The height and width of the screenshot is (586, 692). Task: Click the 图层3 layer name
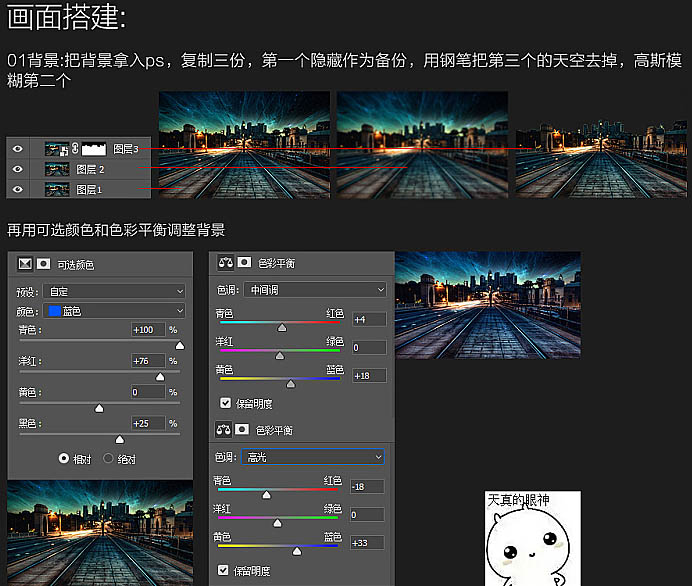[x=126, y=149]
